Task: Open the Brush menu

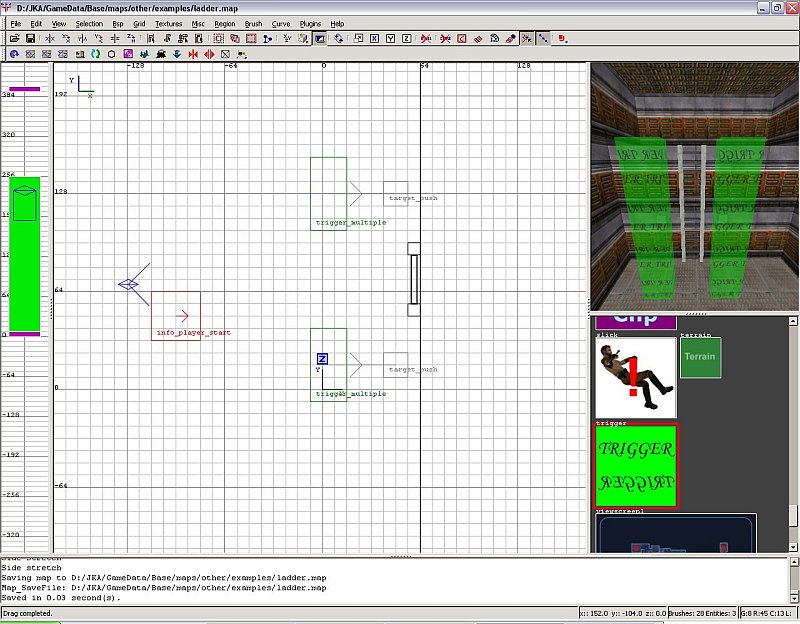Action: coord(253,23)
